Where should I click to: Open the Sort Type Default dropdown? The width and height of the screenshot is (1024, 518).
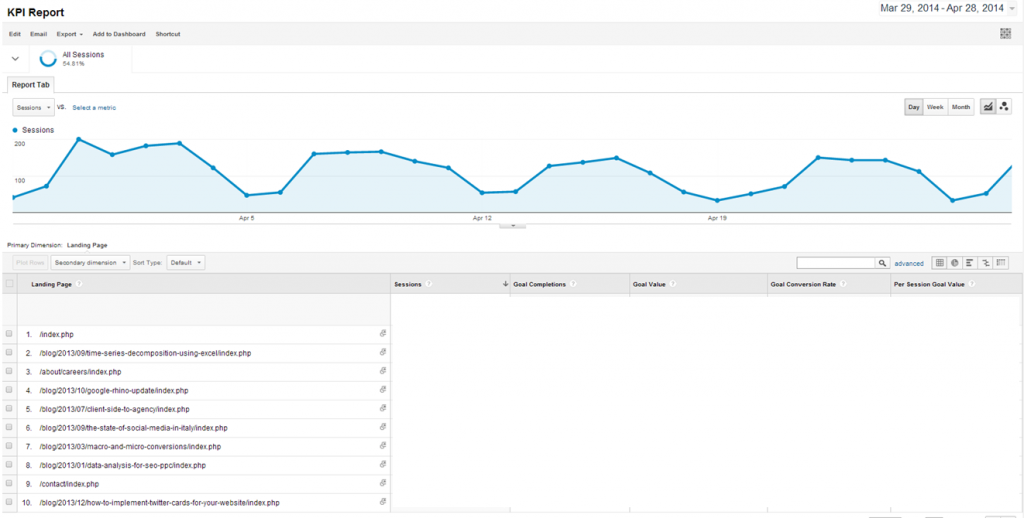coord(186,263)
